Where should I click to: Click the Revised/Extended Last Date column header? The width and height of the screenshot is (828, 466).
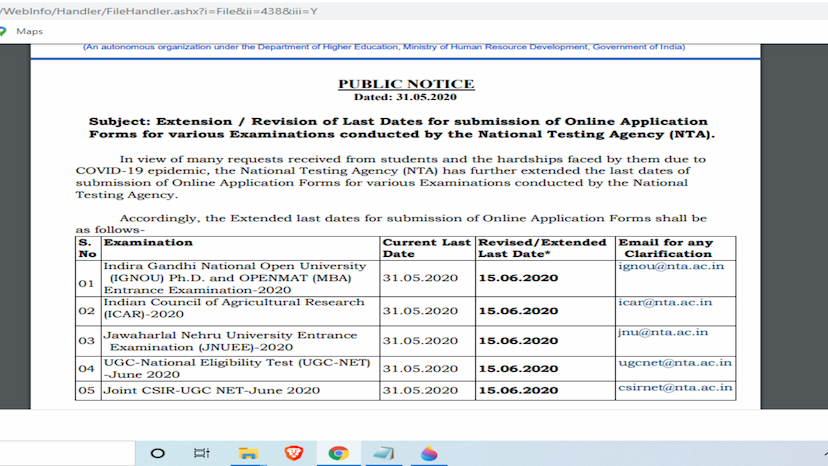click(x=543, y=248)
